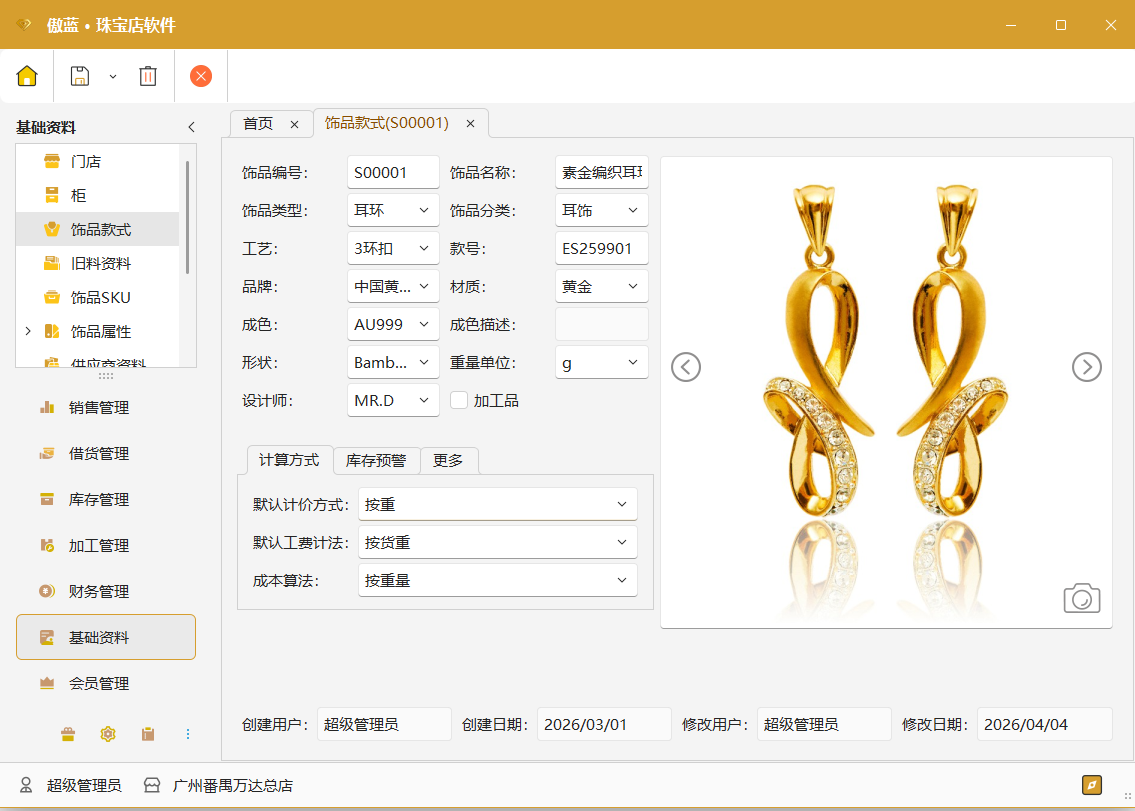1135x811 pixels.
Task: Switch to 库存预警 tab
Action: [x=376, y=461]
